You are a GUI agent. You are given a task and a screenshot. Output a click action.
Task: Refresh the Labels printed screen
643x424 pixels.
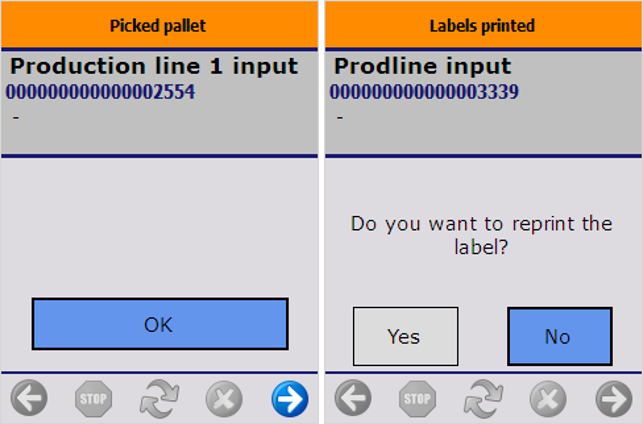482,400
